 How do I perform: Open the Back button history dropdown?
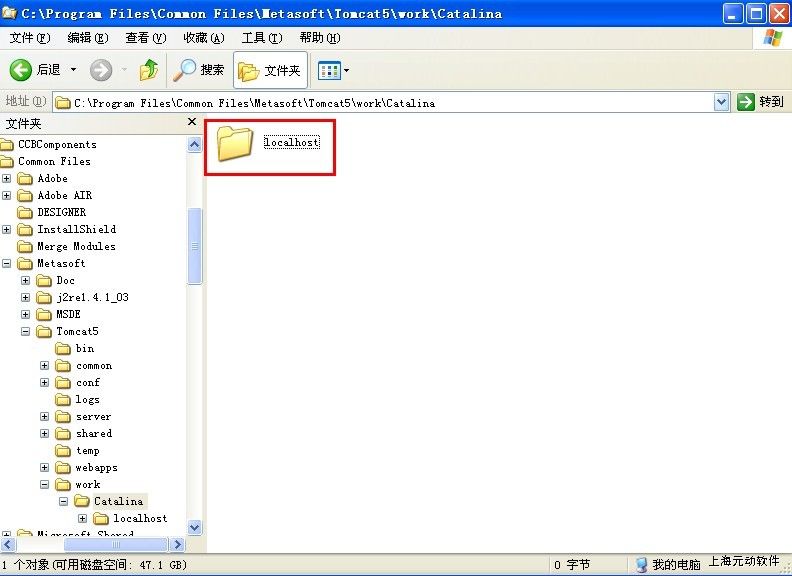coord(73,70)
